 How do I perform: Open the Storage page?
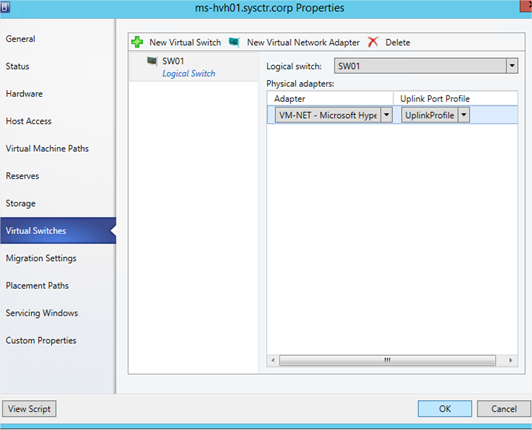coord(20,204)
